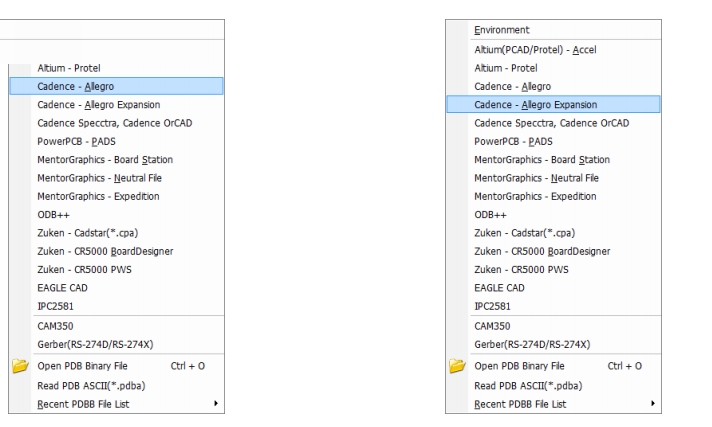Click MentorGraphics - Neutral File, right menu
Screen dimensions: 712x427
(x=533, y=177)
